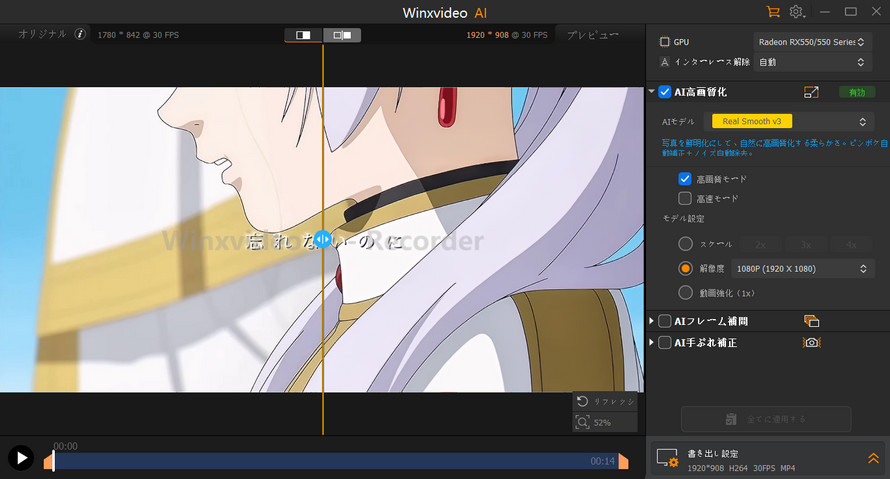Click the AI stabilization camera icon
The image size is (890, 479).
pos(812,343)
